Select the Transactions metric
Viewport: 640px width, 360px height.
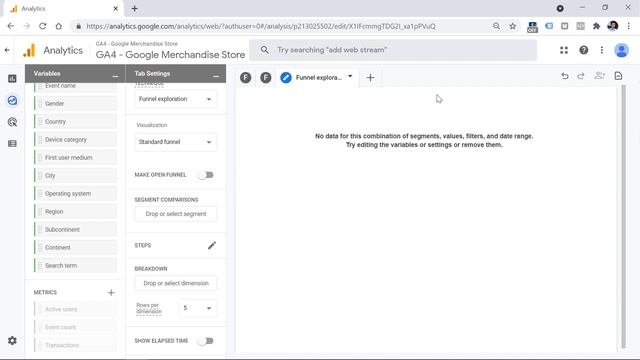pyautogui.click(x=76, y=345)
